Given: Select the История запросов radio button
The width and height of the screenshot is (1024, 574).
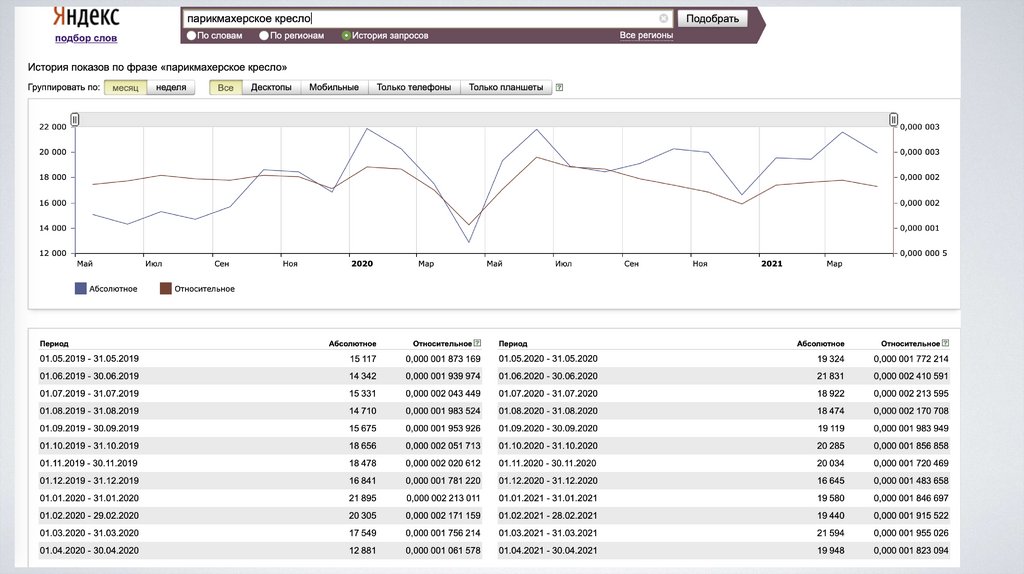Looking at the screenshot, I should point(346,35).
